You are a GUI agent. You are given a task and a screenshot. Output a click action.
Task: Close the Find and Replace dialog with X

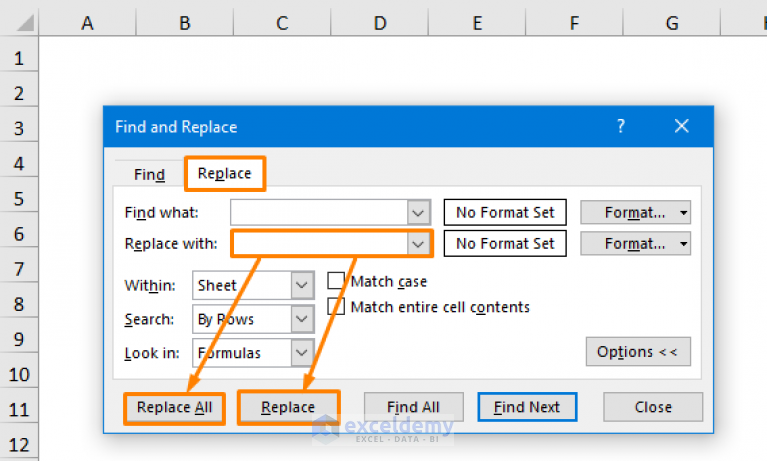tap(681, 126)
